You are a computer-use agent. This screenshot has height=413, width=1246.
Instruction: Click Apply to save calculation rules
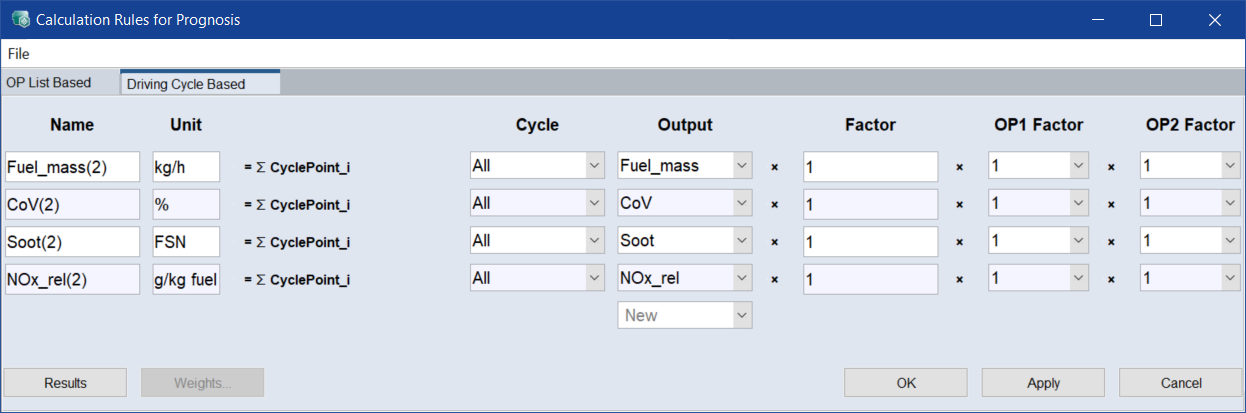pyautogui.click(x=1043, y=383)
